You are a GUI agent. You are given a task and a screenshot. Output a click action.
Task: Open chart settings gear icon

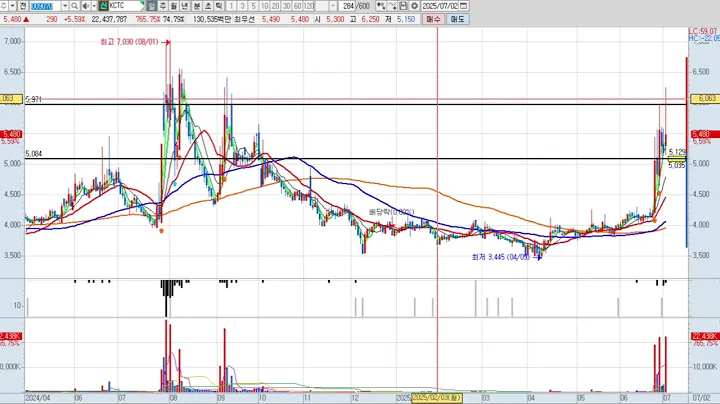click(414, 6)
